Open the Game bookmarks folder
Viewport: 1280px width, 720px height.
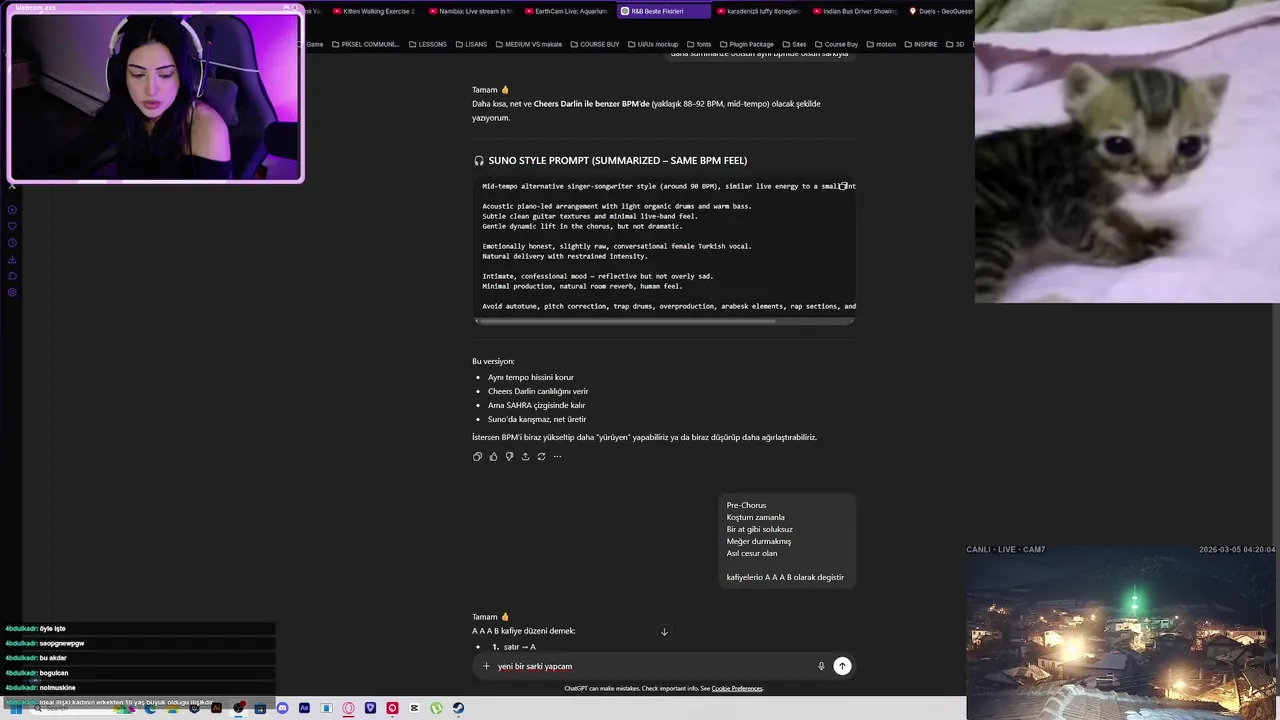(314, 44)
